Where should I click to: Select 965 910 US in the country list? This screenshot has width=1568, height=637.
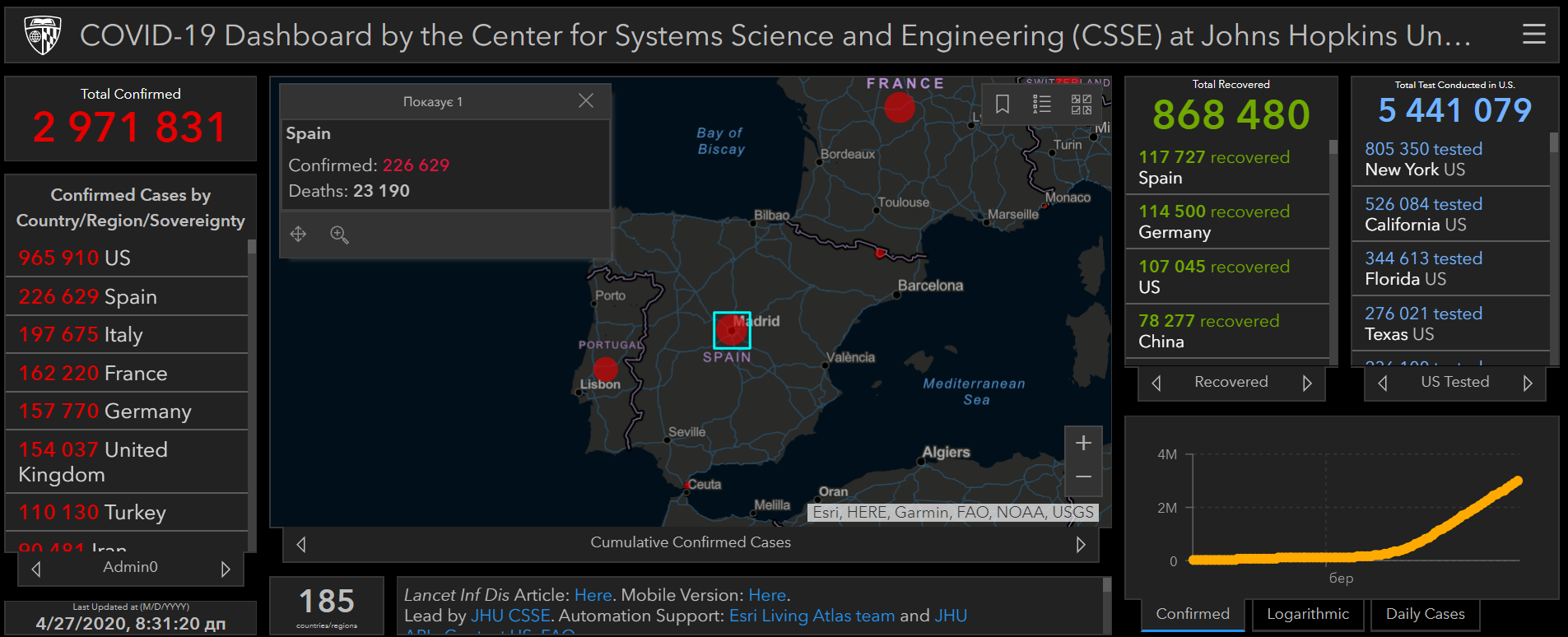(127, 258)
